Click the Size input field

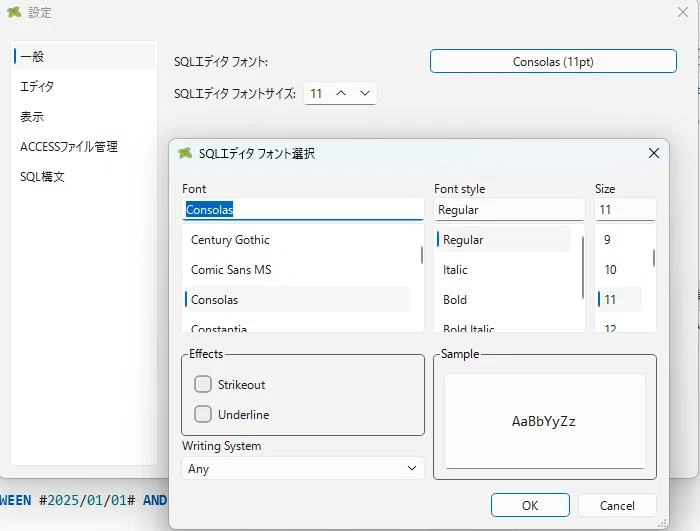pyautogui.click(x=625, y=209)
